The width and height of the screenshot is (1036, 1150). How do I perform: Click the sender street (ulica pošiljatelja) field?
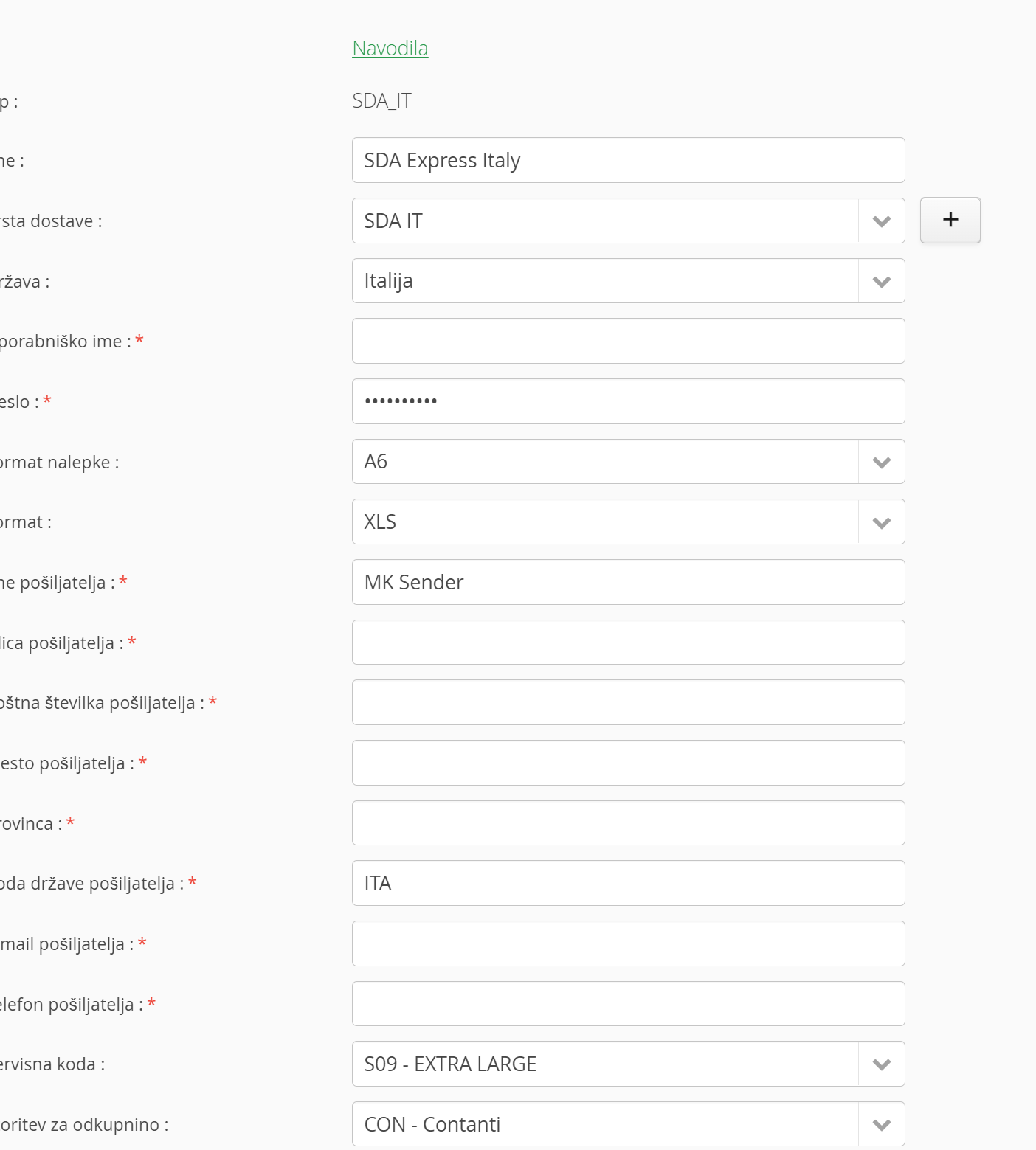point(629,642)
